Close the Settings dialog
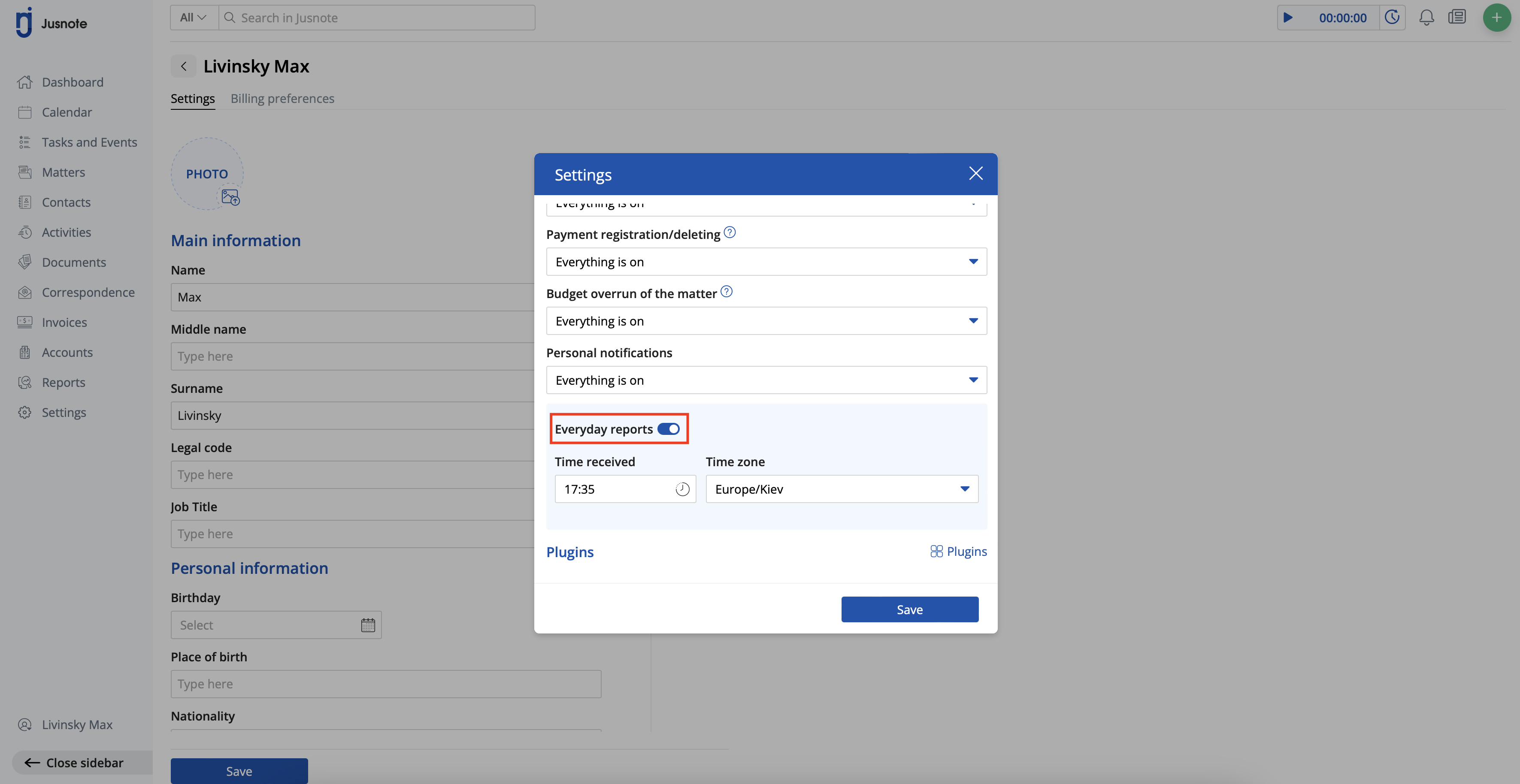Viewport: 1520px width, 784px height. tap(975, 173)
